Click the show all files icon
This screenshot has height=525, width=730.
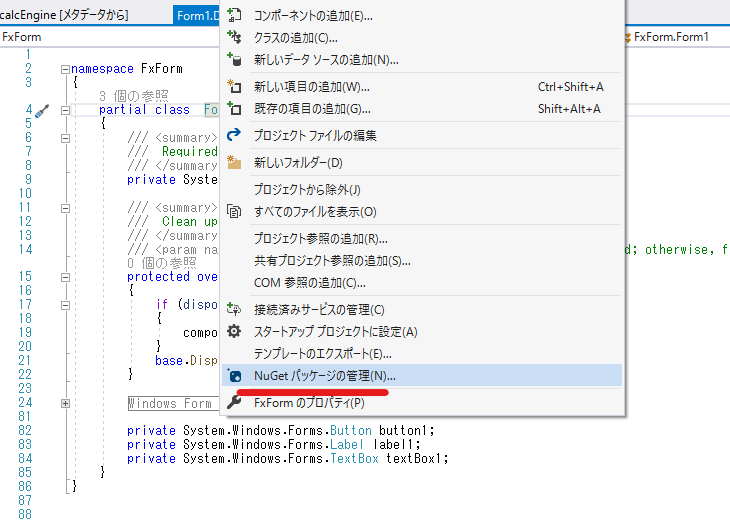coord(234,211)
